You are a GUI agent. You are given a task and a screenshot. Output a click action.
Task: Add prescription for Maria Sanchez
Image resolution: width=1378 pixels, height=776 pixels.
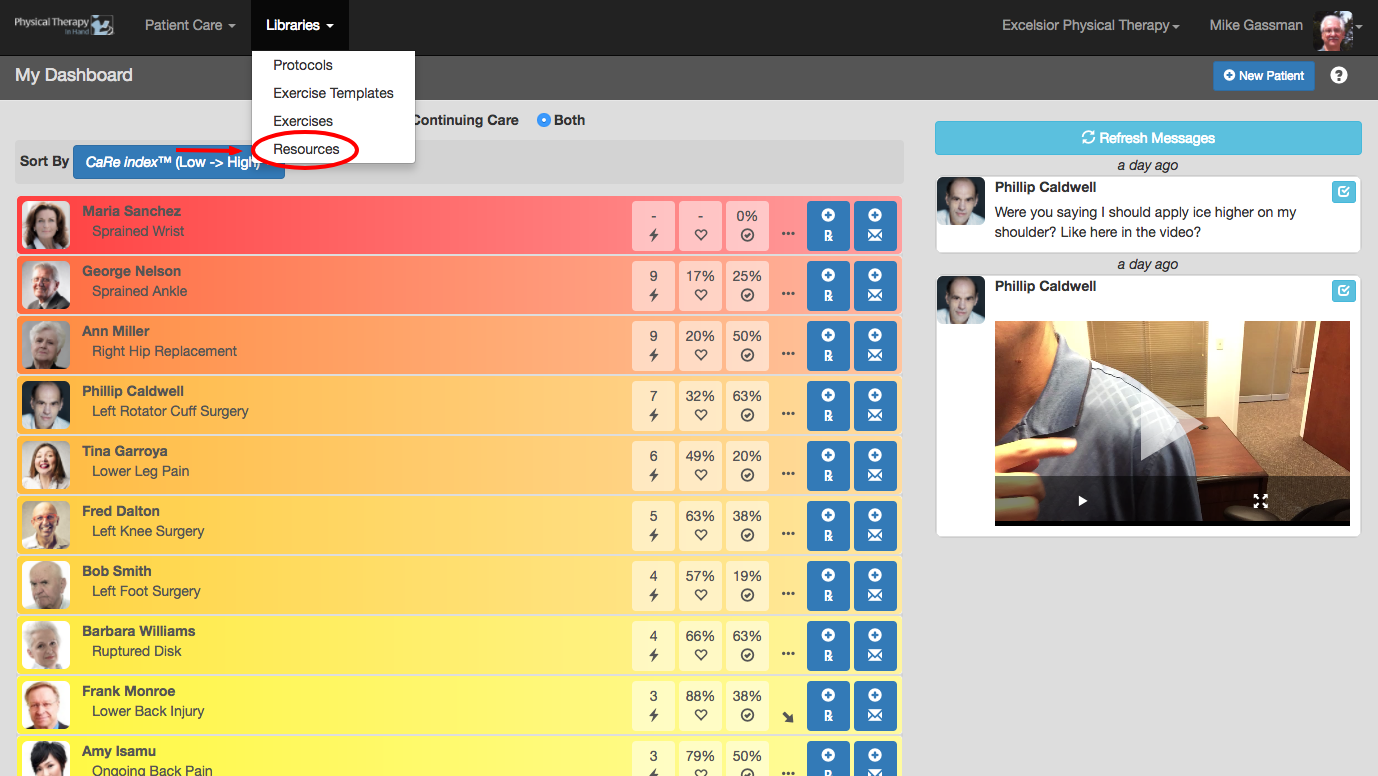click(x=828, y=225)
